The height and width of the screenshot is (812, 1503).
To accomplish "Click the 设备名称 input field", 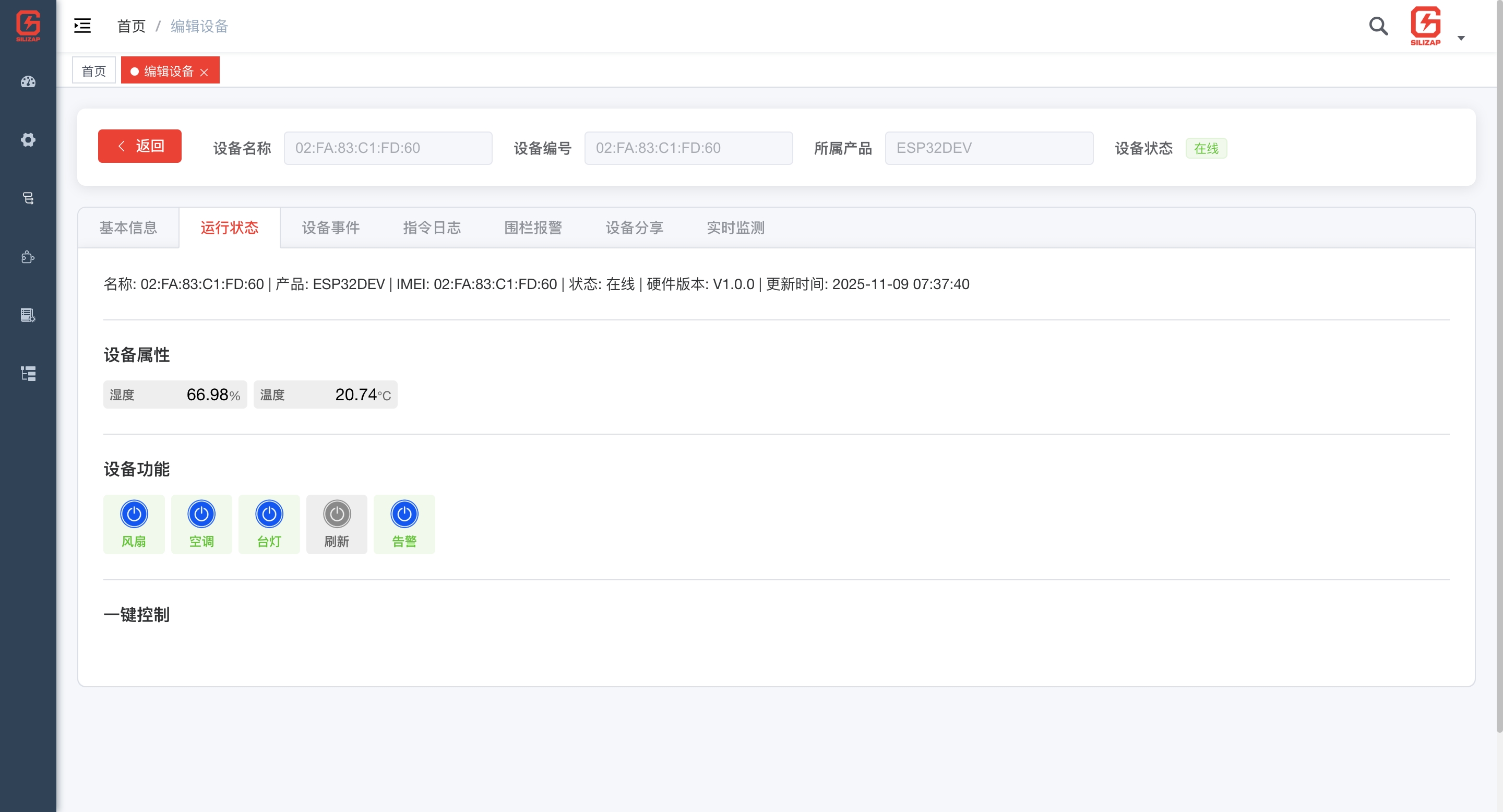I will click(388, 148).
